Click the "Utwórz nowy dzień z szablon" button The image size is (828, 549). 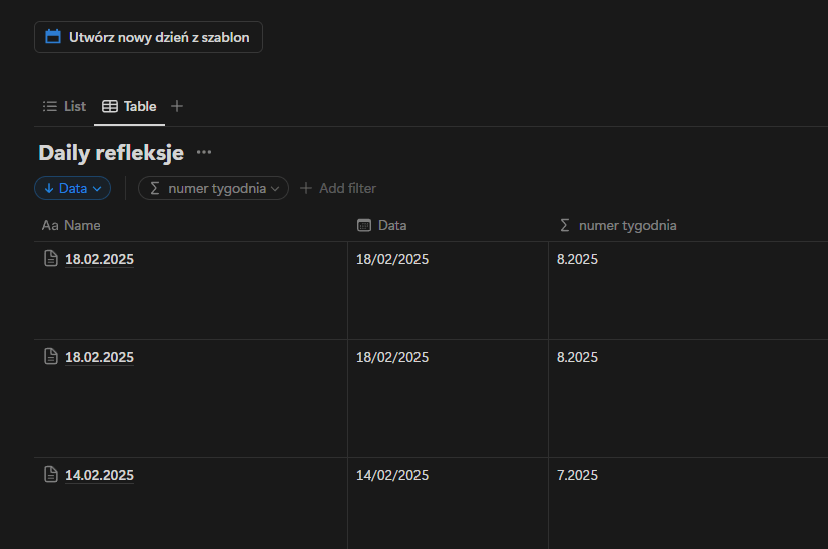pyautogui.click(x=148, y=37)
